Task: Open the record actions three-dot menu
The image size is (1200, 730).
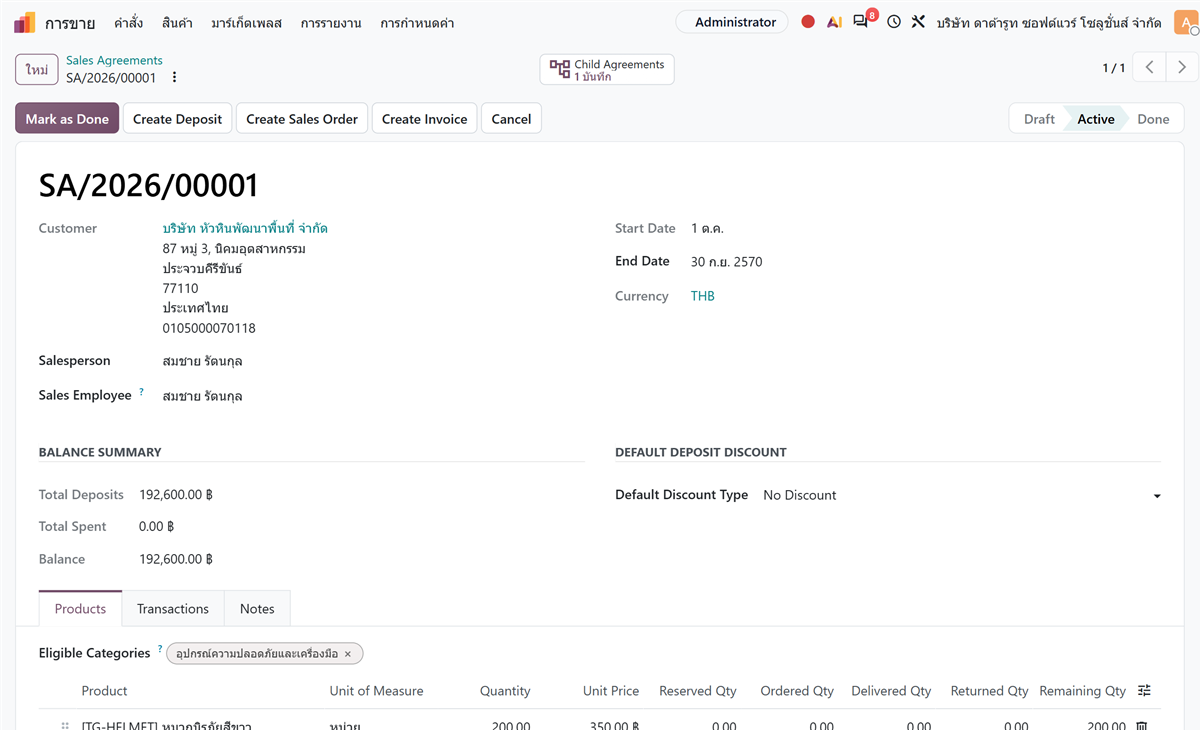Action: [175, 77]
